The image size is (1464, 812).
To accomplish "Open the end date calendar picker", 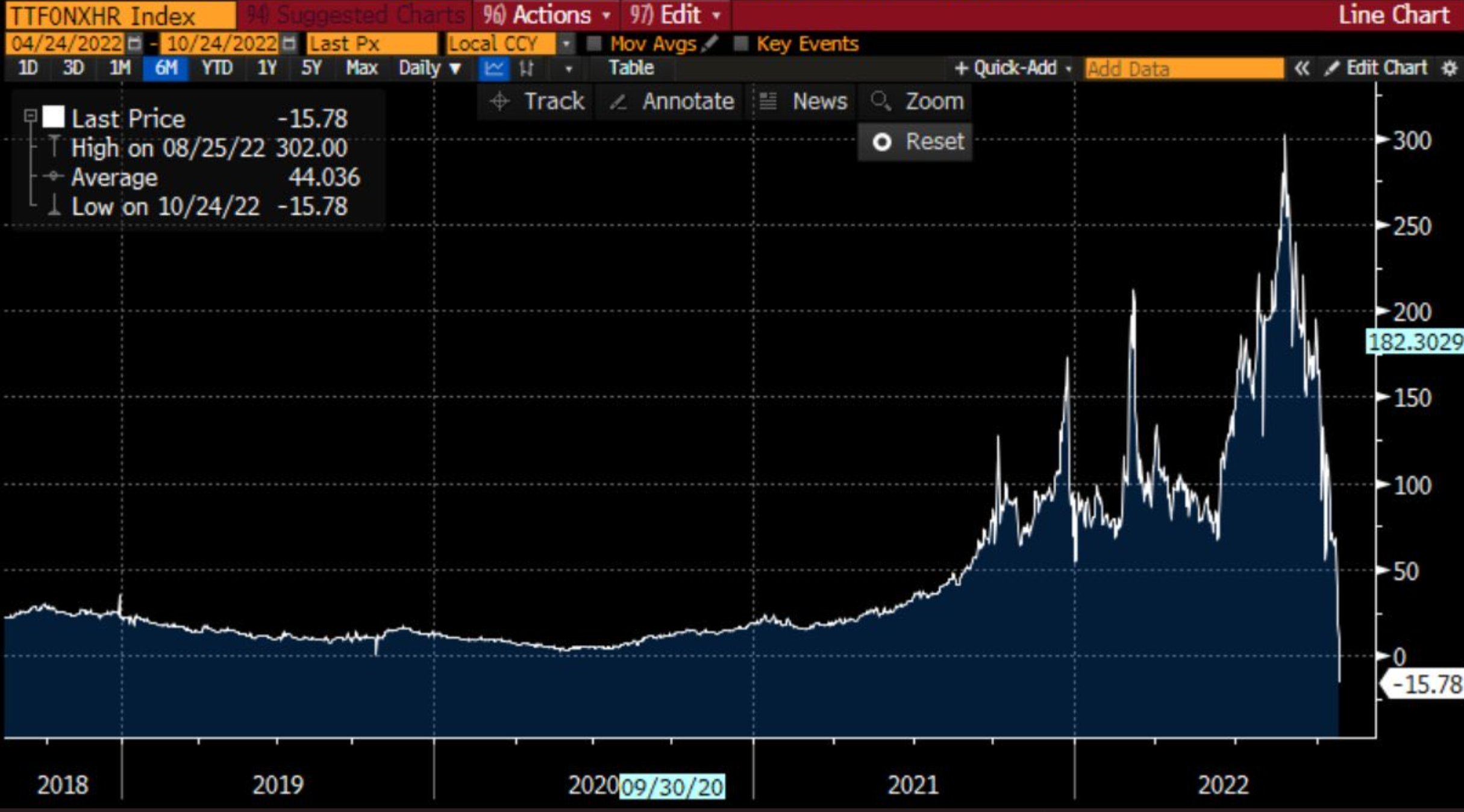I will pos(289,44).
